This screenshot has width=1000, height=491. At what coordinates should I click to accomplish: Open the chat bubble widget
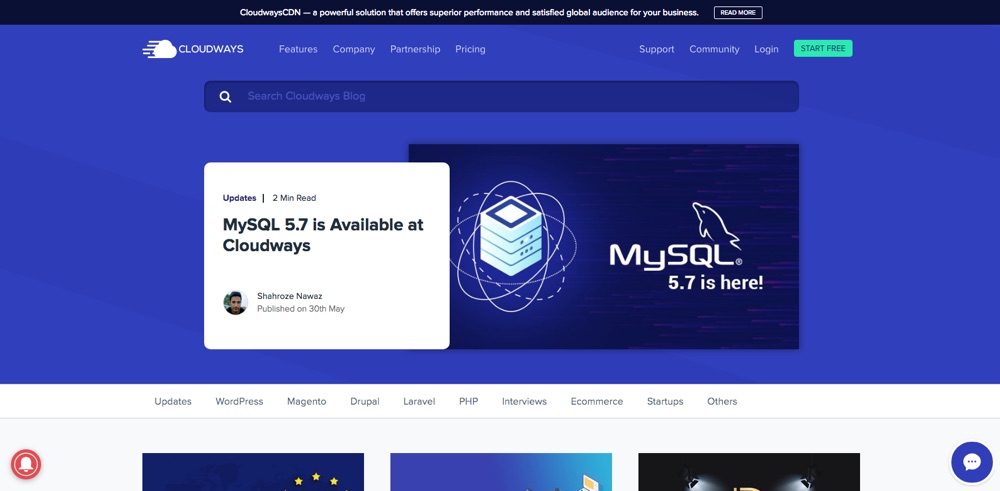tap(971, 462)
